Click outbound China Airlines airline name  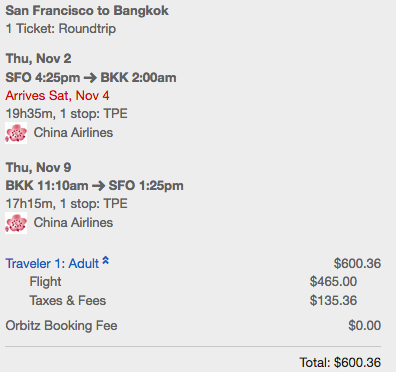pyautogui.click(x=73, y=133)
